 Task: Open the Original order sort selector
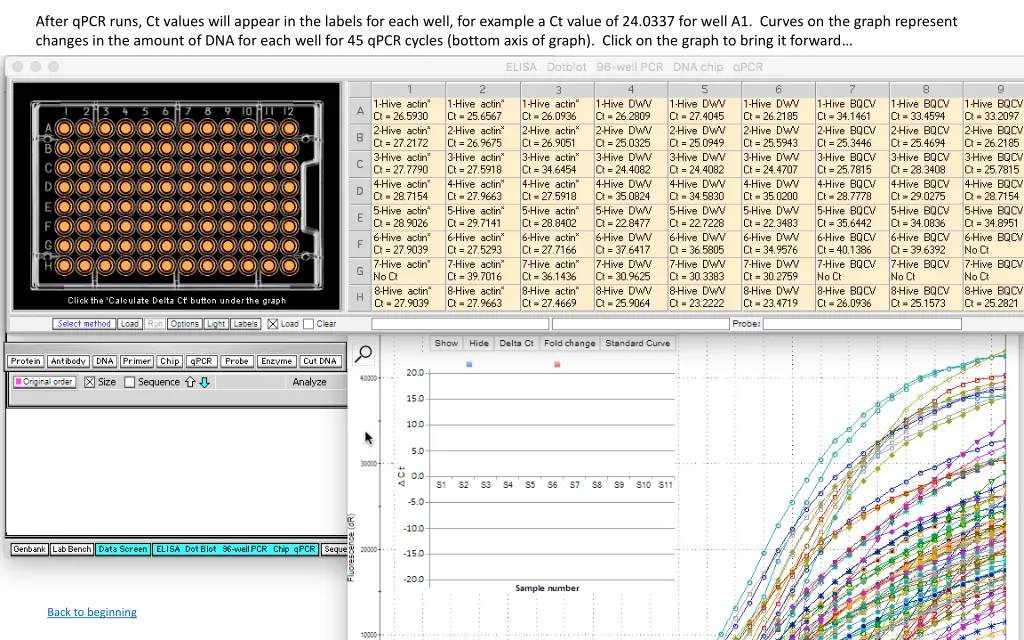(44, 382)
